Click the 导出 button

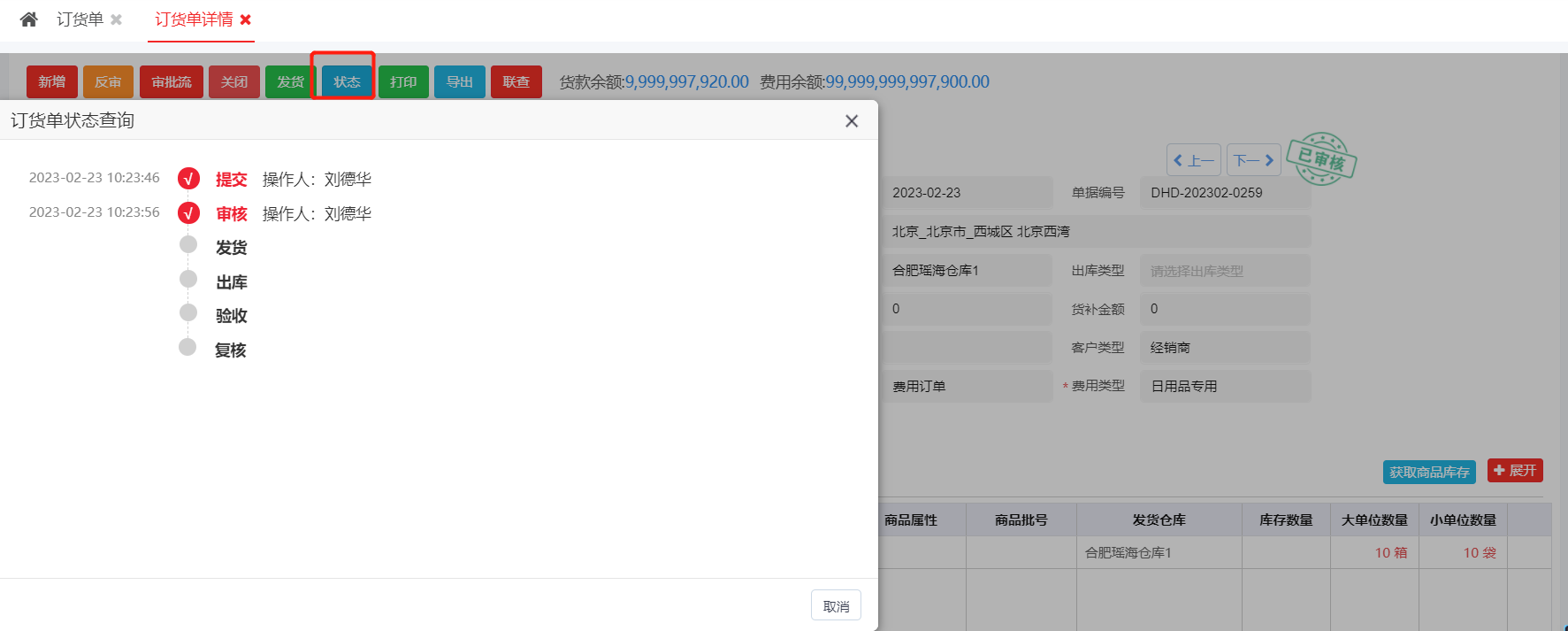(x=460, y=81)
